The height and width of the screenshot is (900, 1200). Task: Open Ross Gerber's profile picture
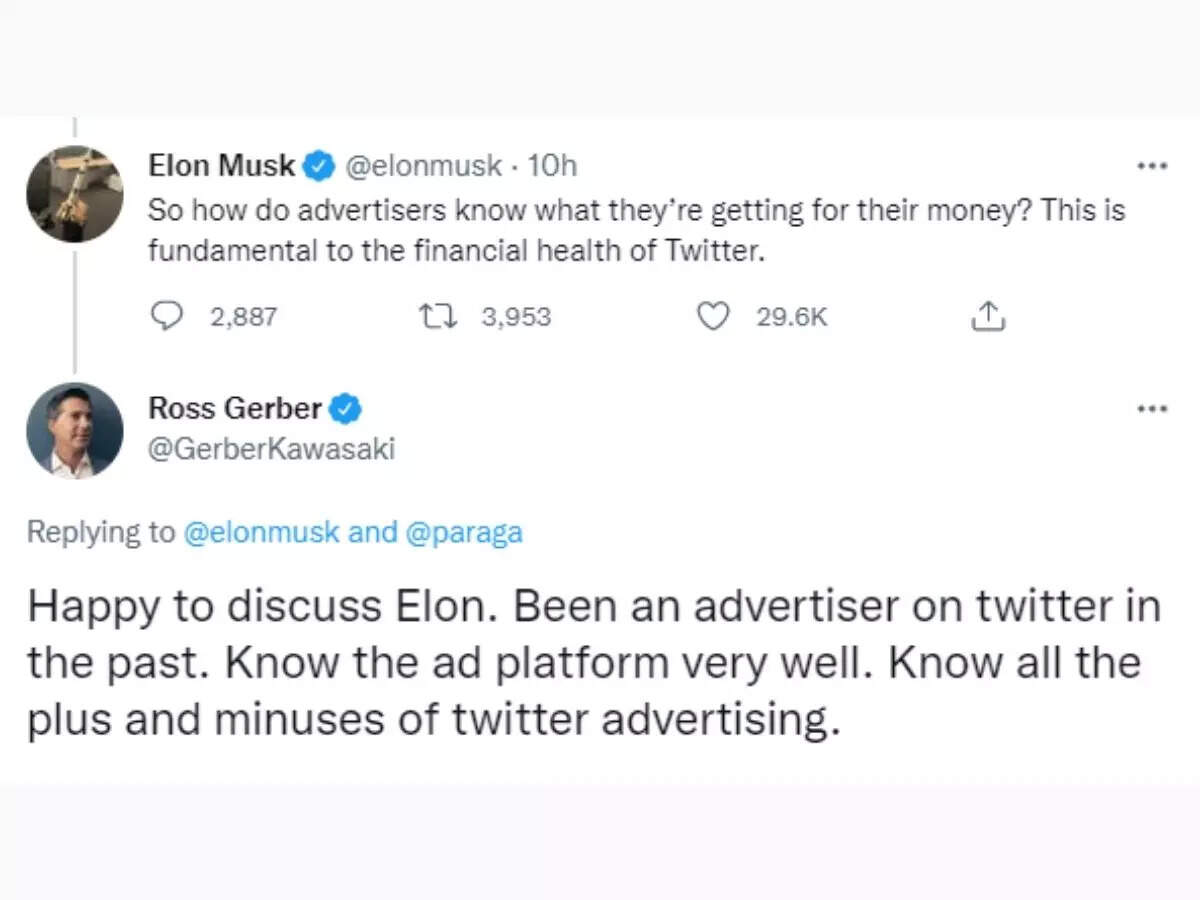point(74,430)
